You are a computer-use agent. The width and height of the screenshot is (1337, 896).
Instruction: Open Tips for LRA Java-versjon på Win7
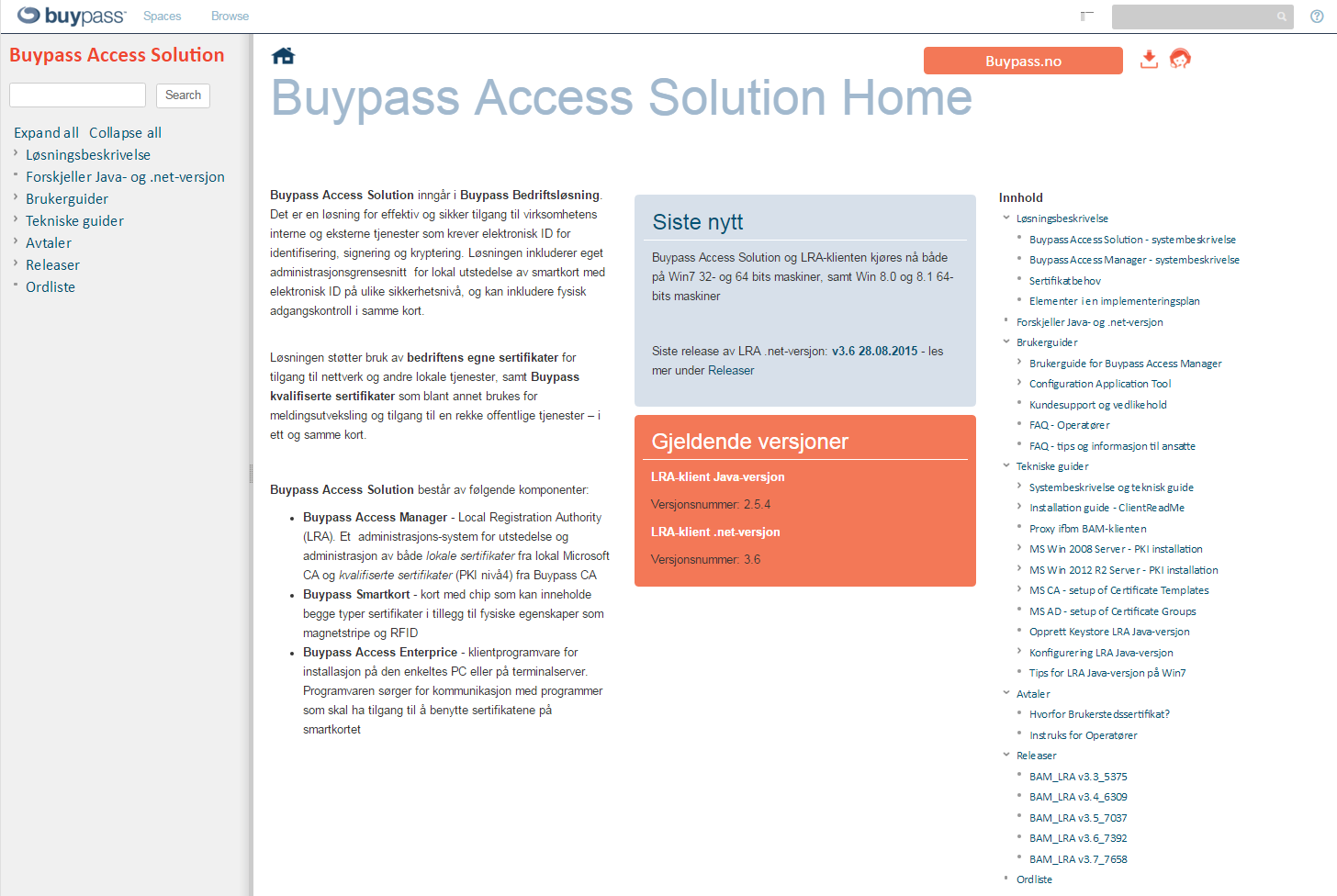tap(1107, 673)
